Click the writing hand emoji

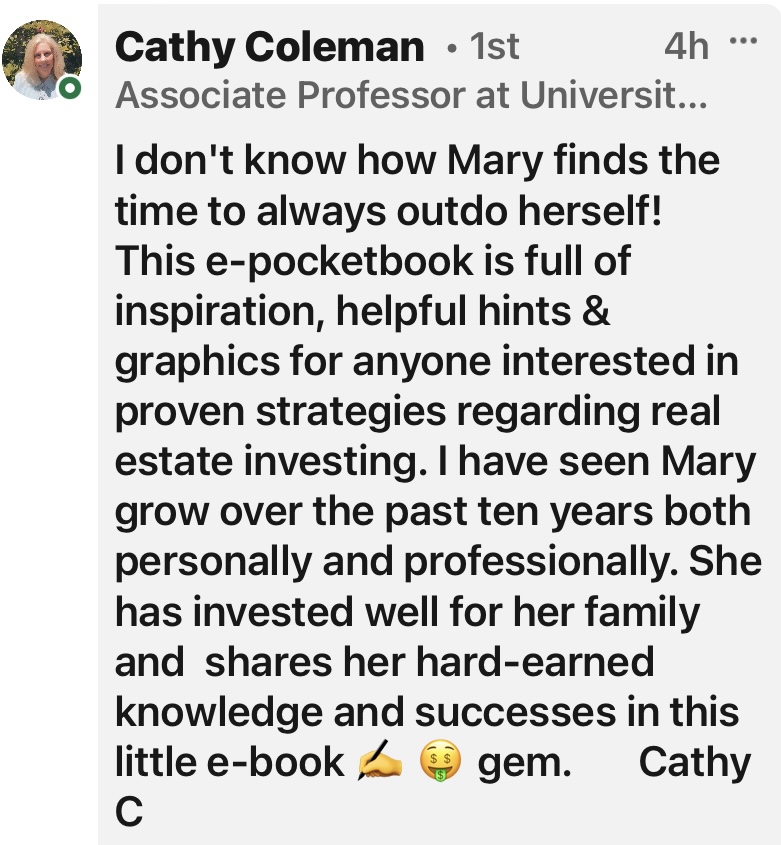(379, 765)
